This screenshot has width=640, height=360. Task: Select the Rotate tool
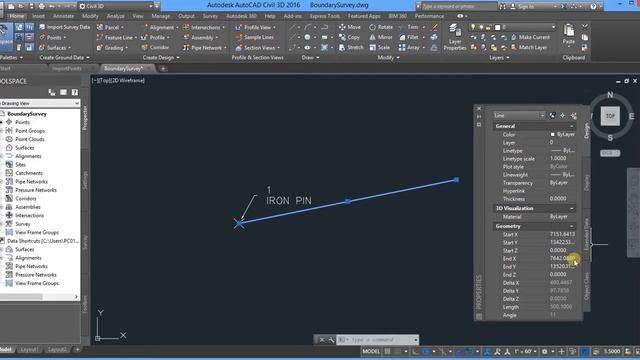(381, 27)
